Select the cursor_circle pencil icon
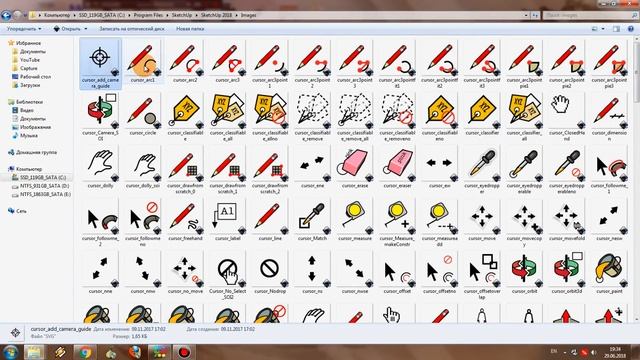The height and width of the screenshot is (360, 640). [x=143, y=111]
